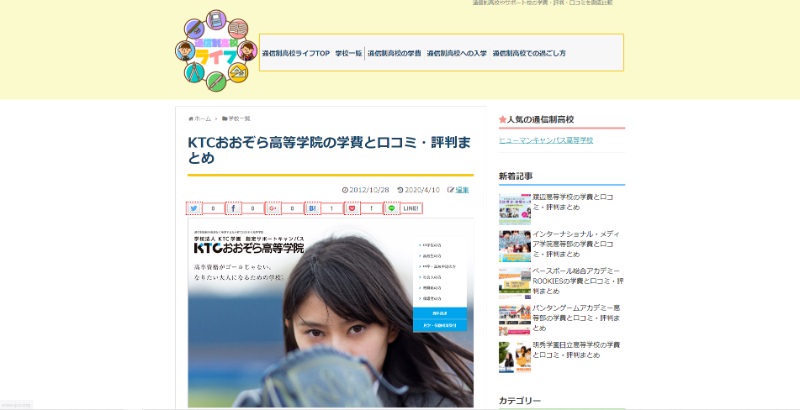Click the Hatena bookmark count box
Viewport: 800px width, 410px height.
pyautogui.click(x=332, y=208)
